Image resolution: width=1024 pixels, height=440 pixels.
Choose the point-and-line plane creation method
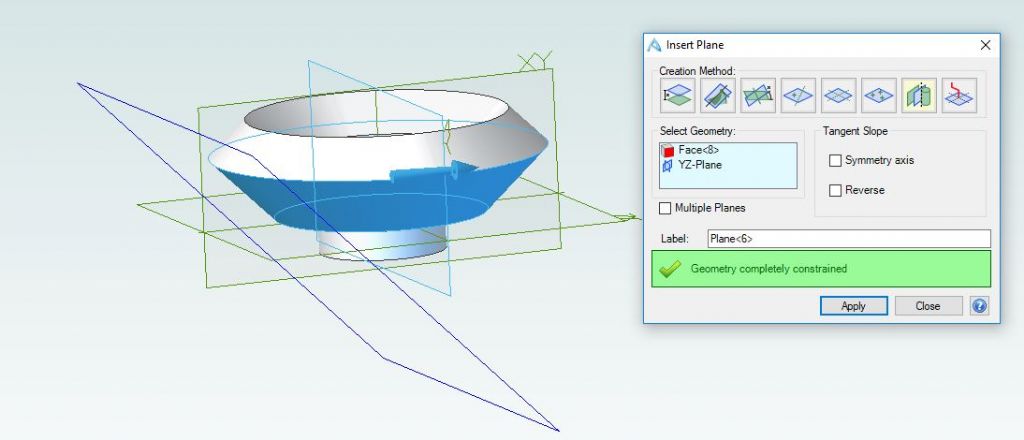click(798, 95)
